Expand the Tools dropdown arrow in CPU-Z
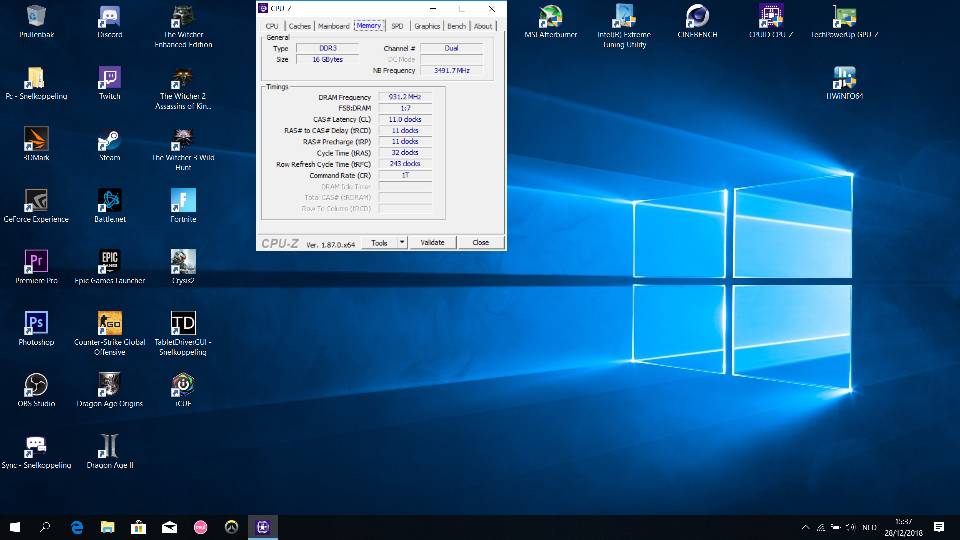The image size is (960, 540). point(402,242)
